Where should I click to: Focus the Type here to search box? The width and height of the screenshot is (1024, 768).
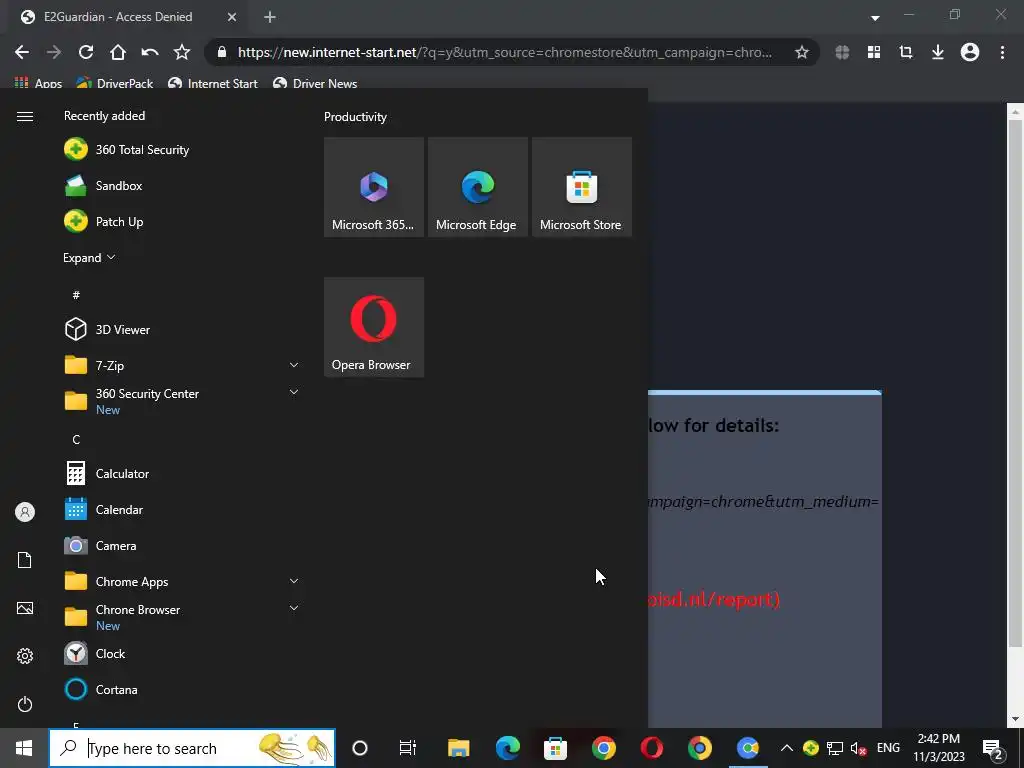tap(192, 748)
